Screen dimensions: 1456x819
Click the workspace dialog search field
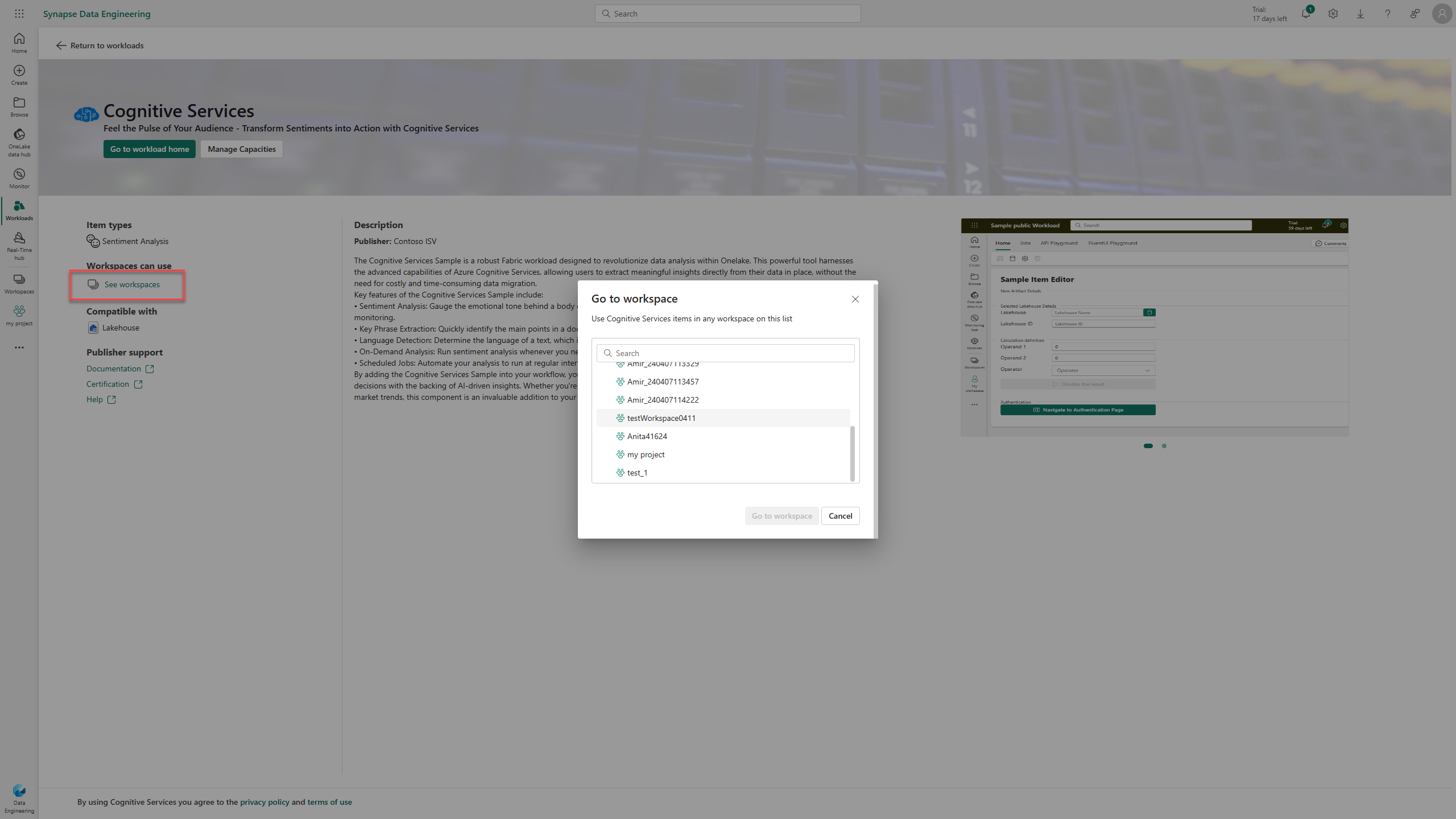[x=725, y=353]
